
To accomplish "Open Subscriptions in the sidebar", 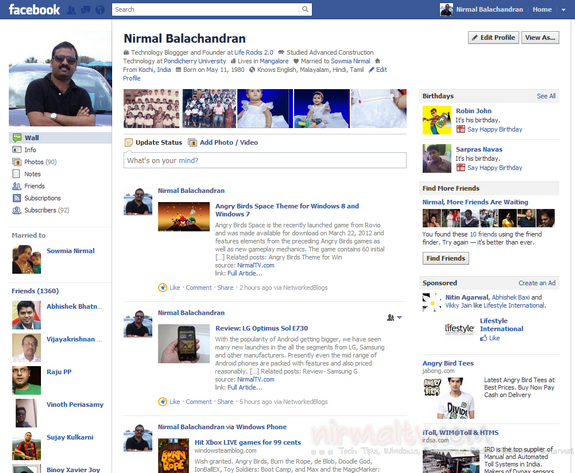I will coord(43,198).
